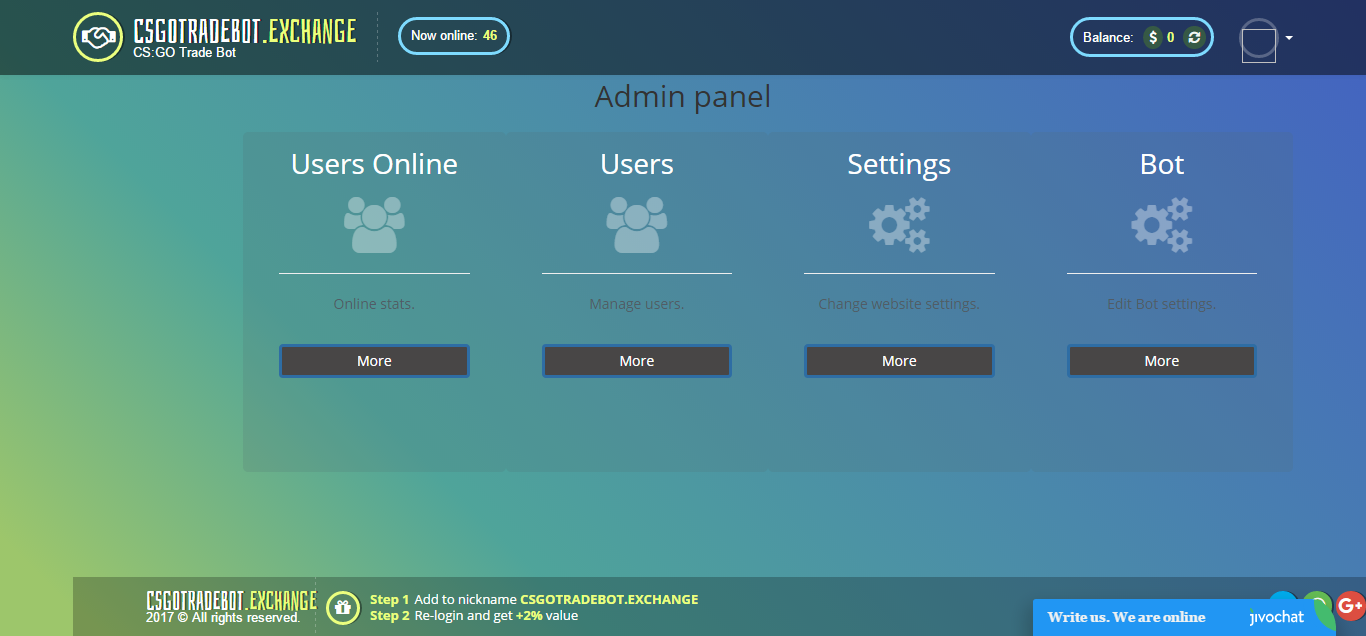Click the Users Online heading

coord(374,164)
